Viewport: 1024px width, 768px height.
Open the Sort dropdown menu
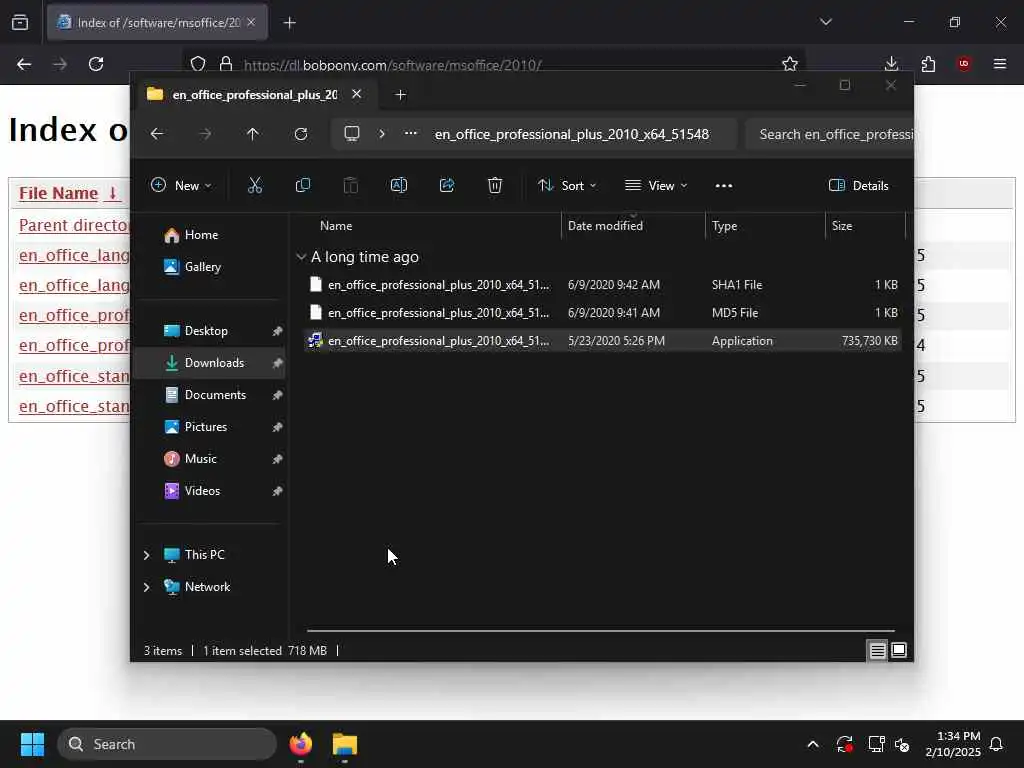coord(567,185)
